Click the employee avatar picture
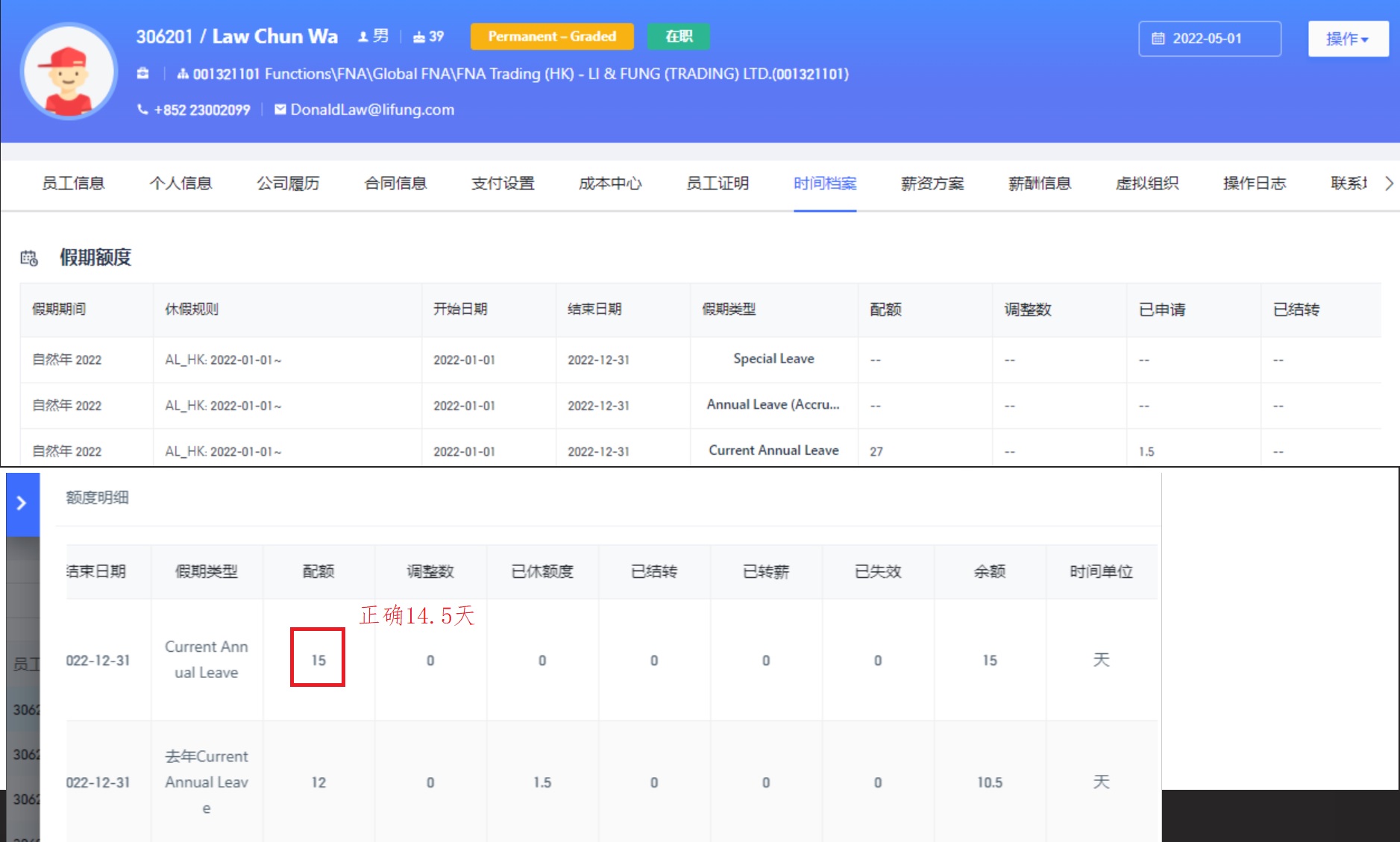1400x842 pixels. pos(69,72)
